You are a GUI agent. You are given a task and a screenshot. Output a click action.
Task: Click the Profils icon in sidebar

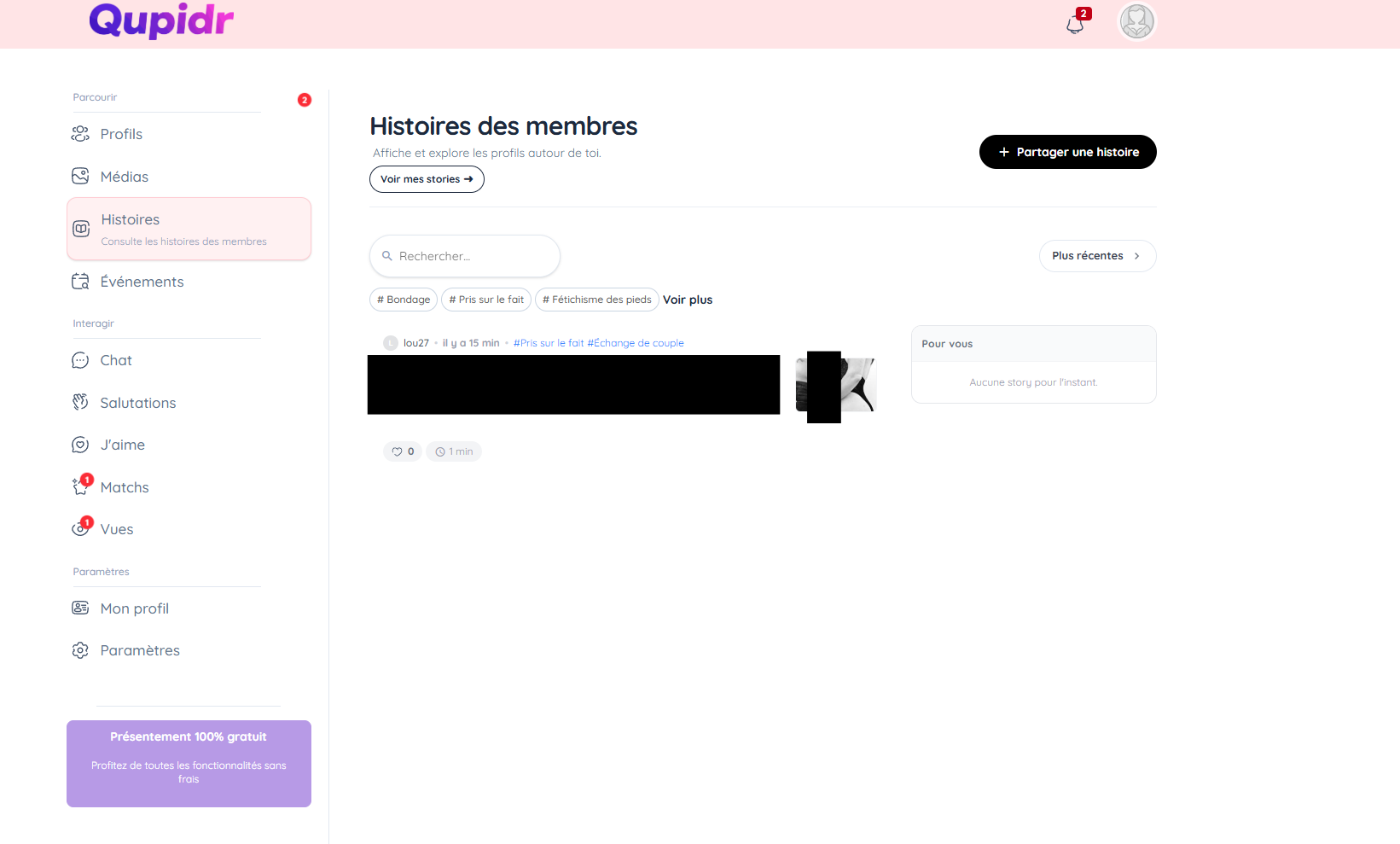coord(80,134)
